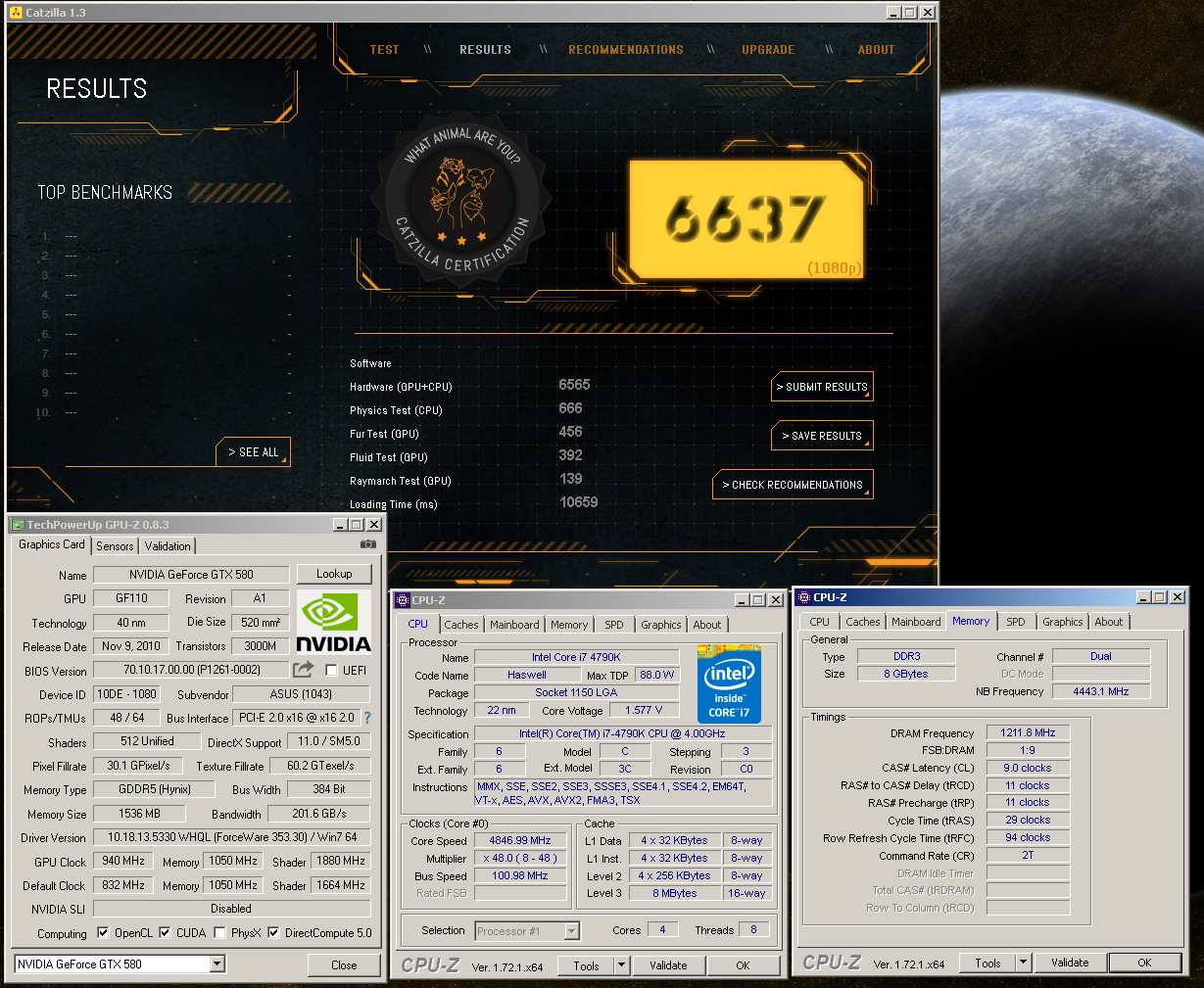Toggle the OpenCL computing checkbox
Image resolution: width=1204 pixels, height=988 pixels.
103,933
